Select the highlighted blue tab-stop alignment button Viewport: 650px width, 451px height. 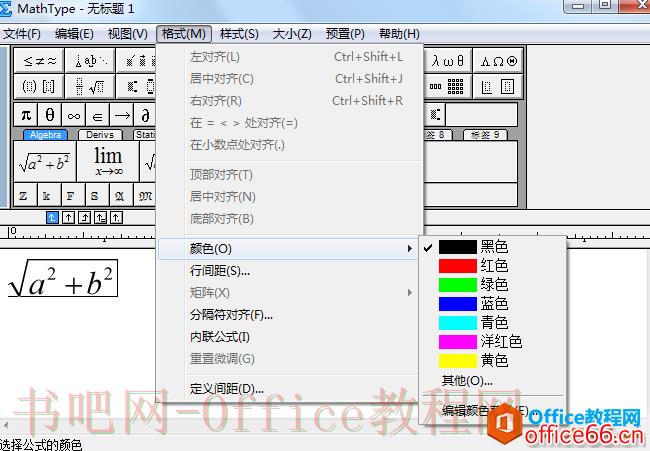[x=52, y=217]
